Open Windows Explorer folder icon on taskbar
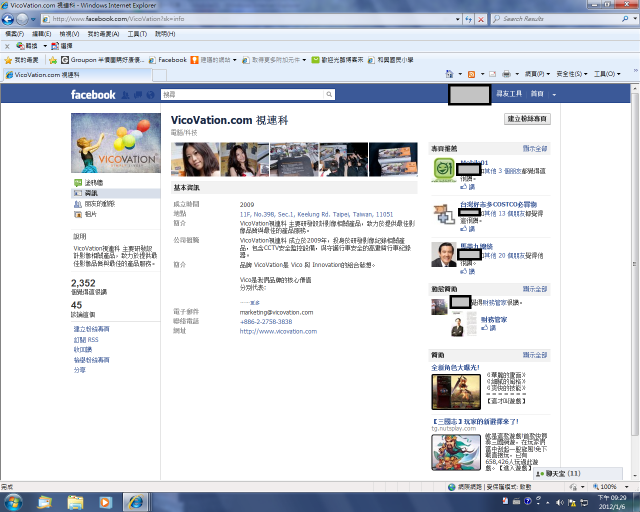The height and width of the screenshot is (512, 640). coord(75,502)
